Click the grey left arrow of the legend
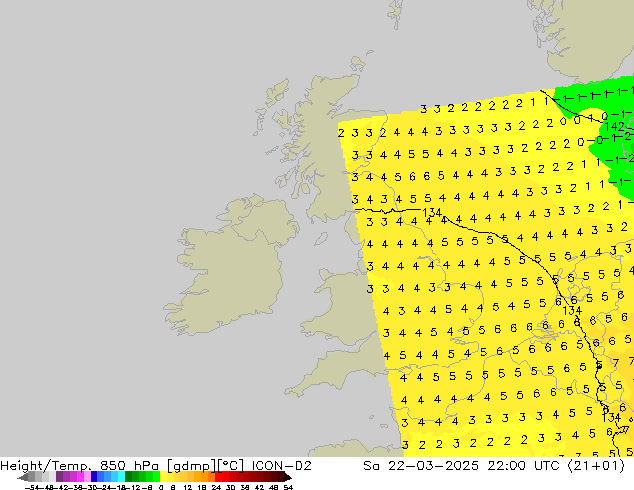 23,477
